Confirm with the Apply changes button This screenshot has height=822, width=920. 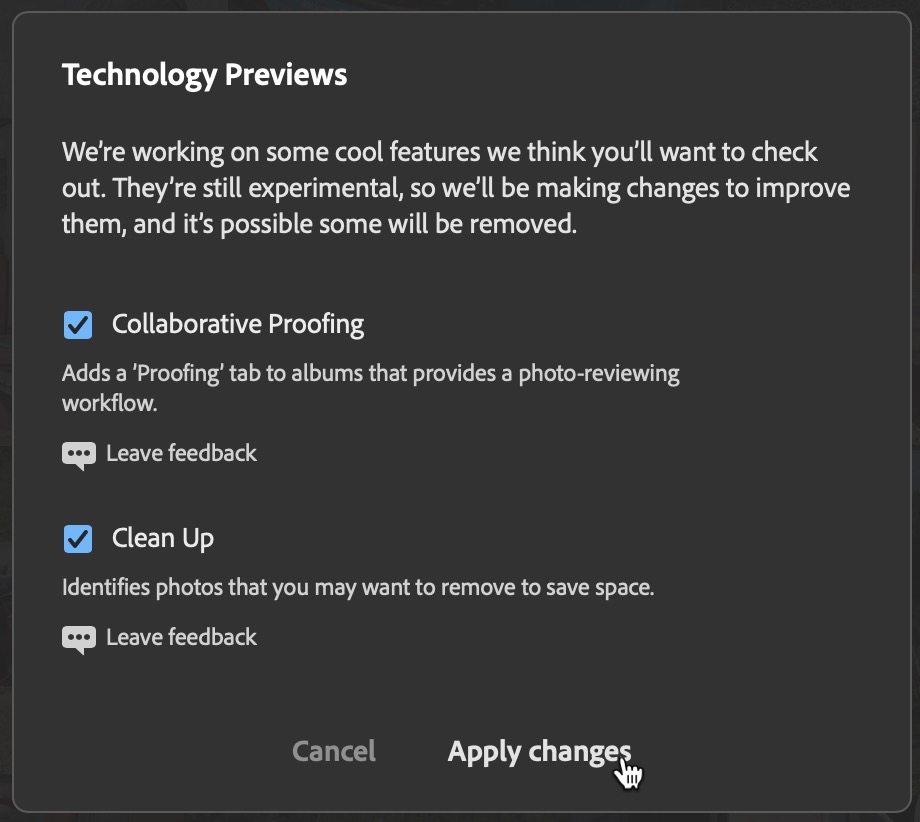(x=539, y=752)
